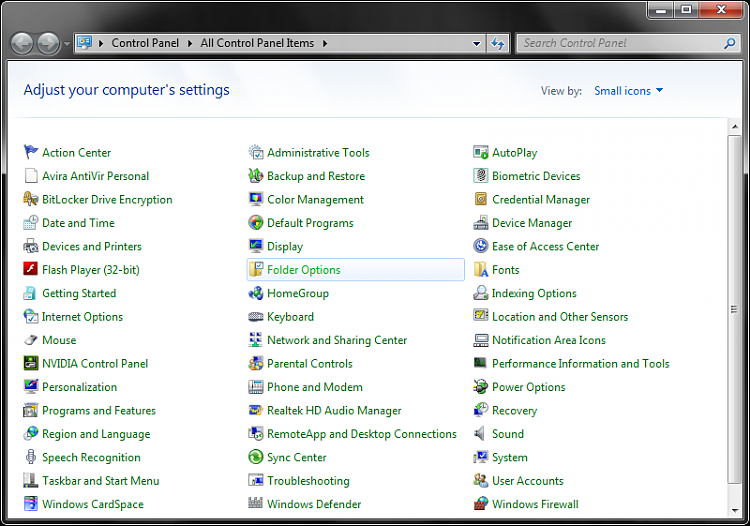Screen dimensions: 750x526
Task: Click the Power Options icon
Action: click(x=481, y=386)
